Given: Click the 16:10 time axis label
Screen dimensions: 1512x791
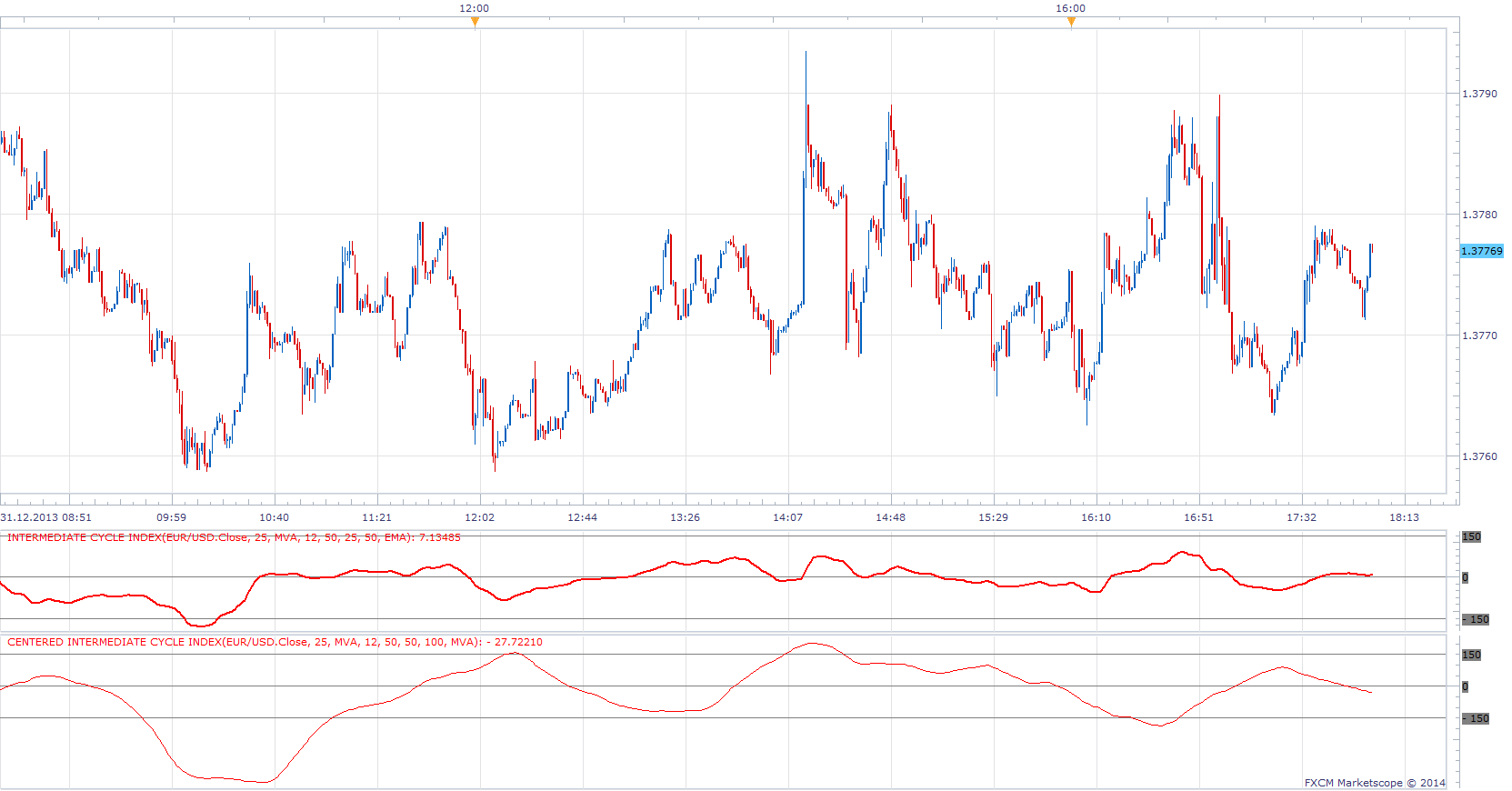Looking at the screenshot, I should tap(1096, 517).
